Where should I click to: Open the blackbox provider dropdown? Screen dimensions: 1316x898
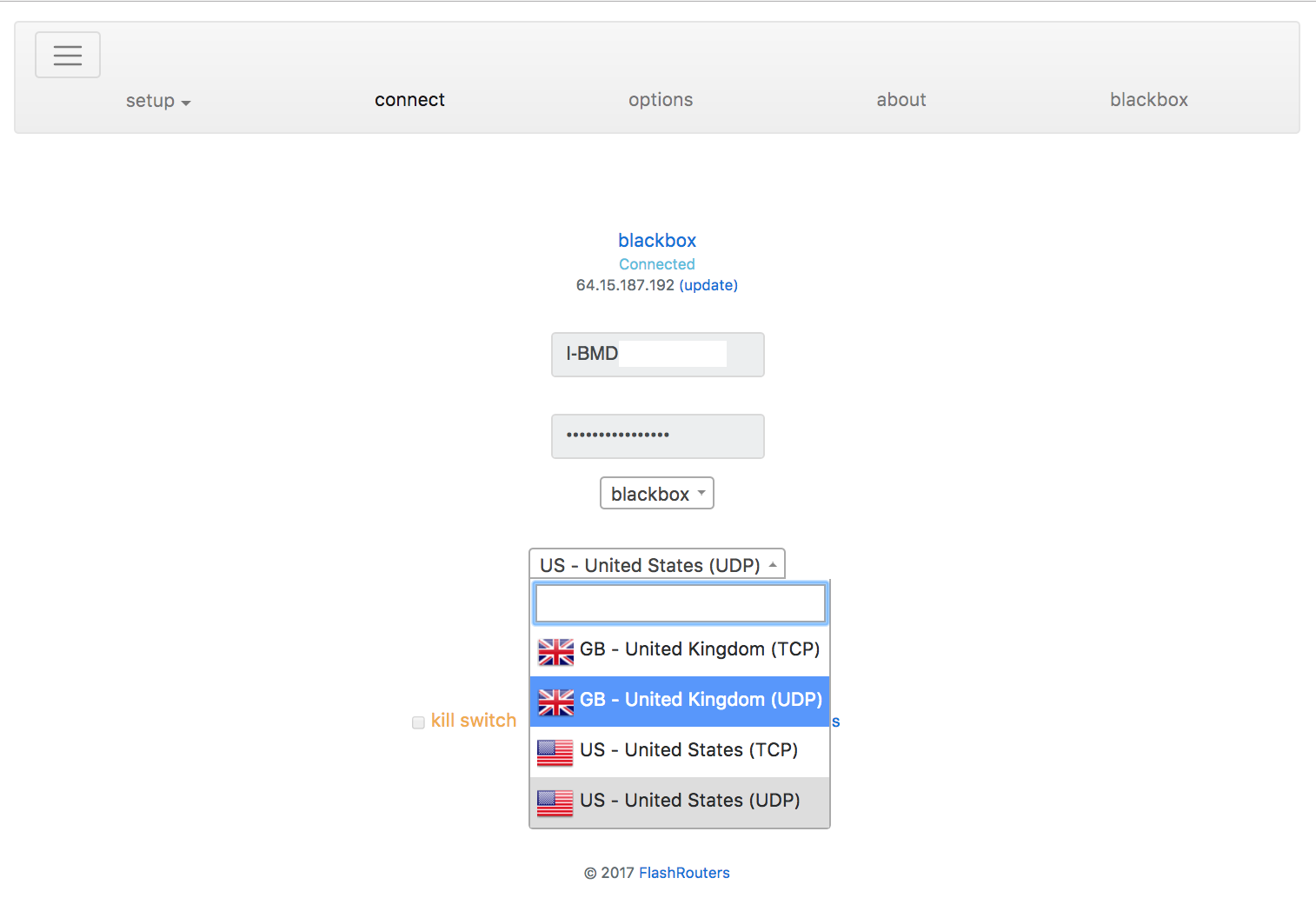(657, 493)
